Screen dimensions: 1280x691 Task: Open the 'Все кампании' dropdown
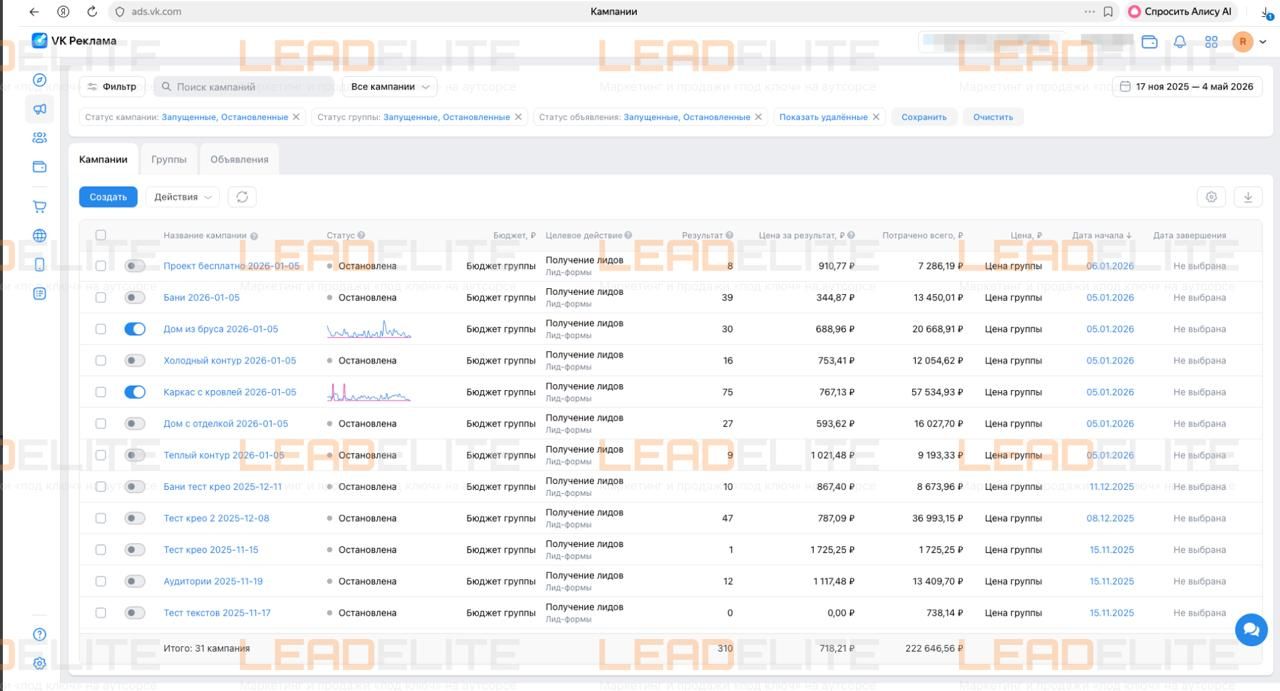coord(389,87)
